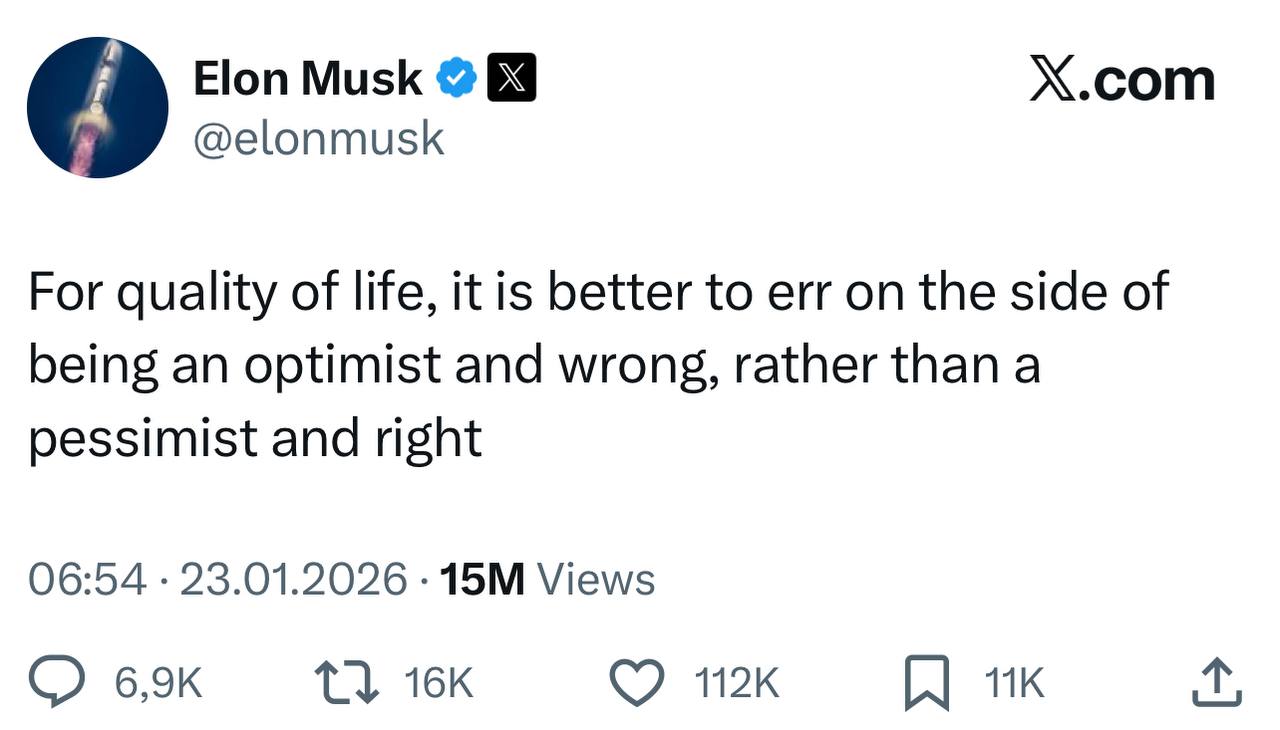Like the tweet with the heart icon
This screenshot has width=1280, height=730.
click(638, 684)
